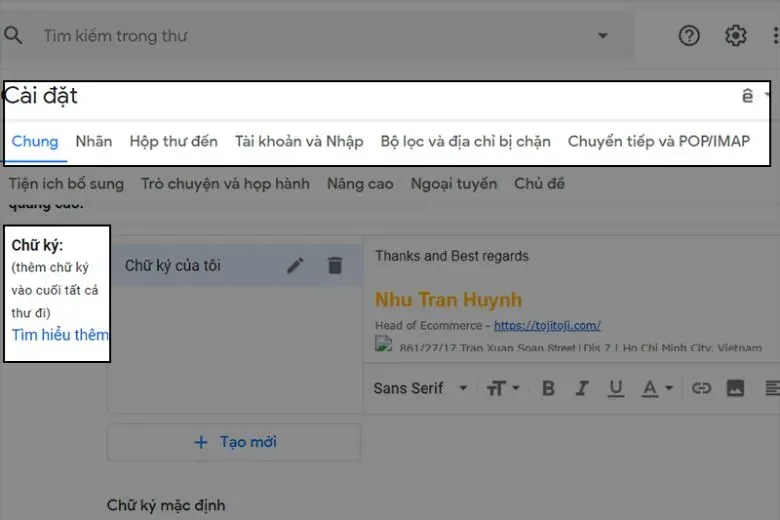The width and height of the screenshot is (780, 520).
Task: Open the input tools 'ê' language icon
Action: (x=747, y=96)
